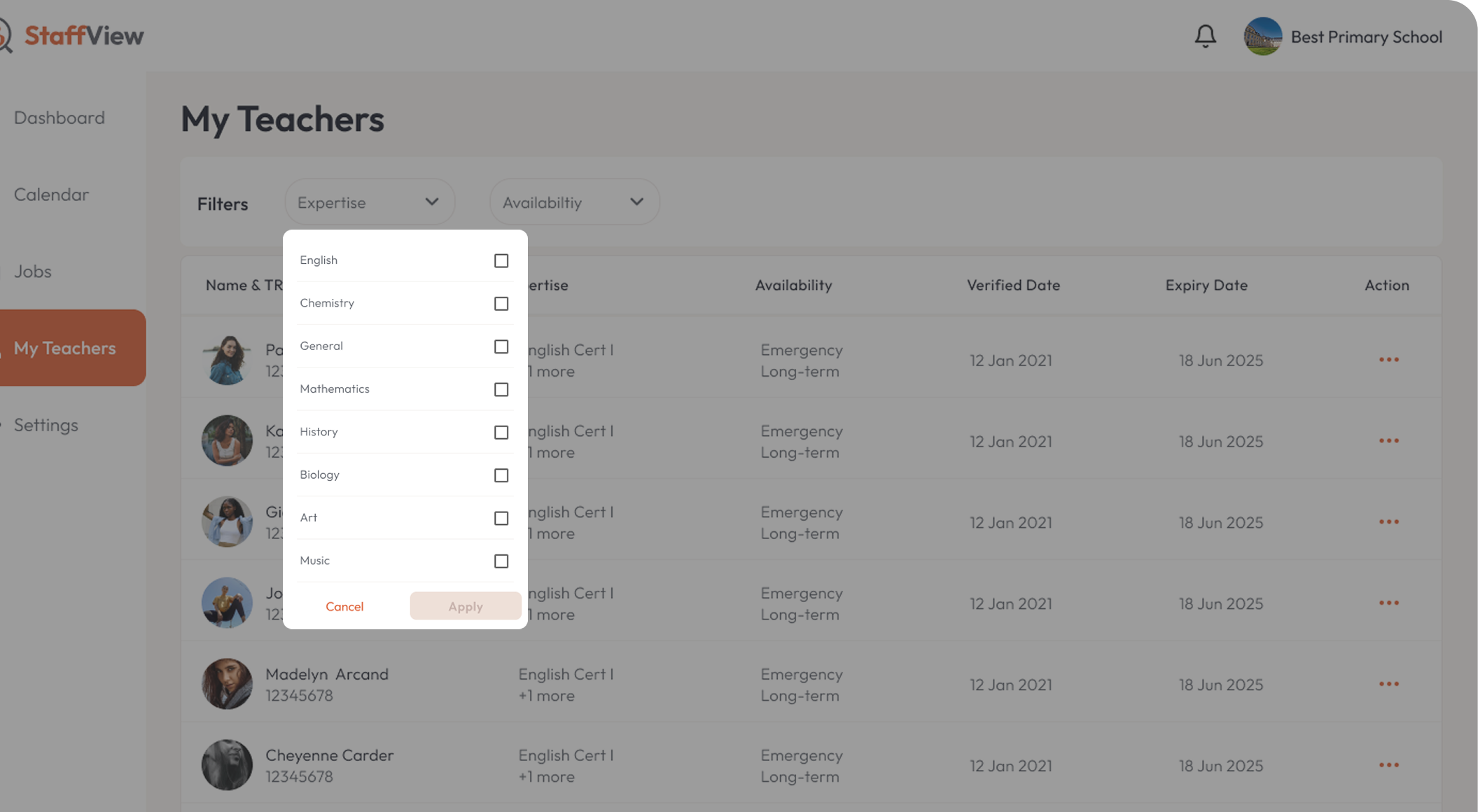Click Madelyn Arcand's avatar photo
Screen dimensions: 1478x812
pyautogui.click(x=227, y=684)
